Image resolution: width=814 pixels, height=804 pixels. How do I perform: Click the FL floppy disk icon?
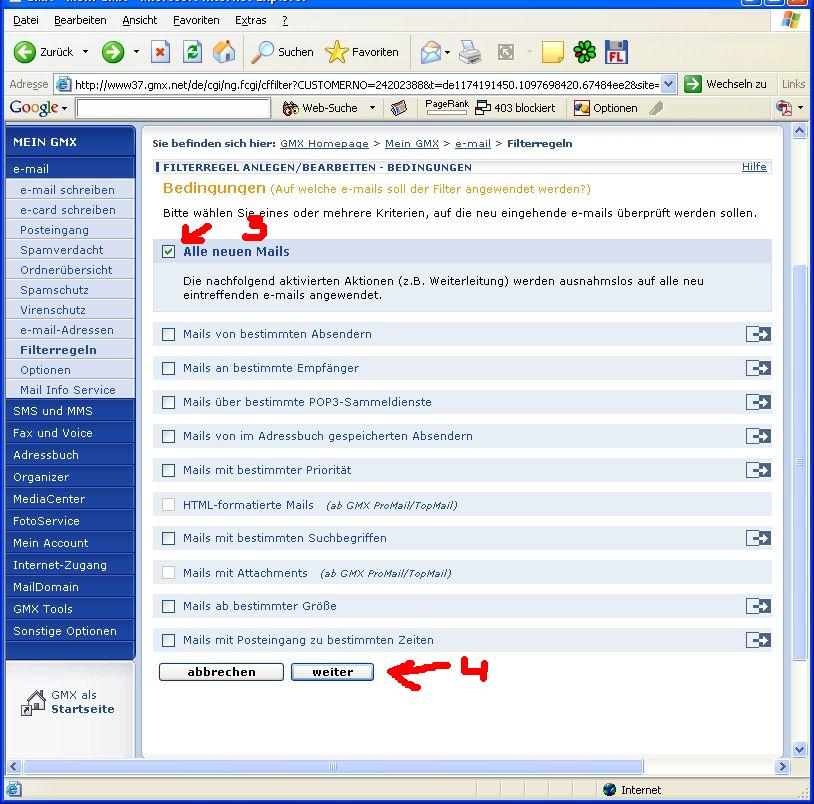(616, 52)
